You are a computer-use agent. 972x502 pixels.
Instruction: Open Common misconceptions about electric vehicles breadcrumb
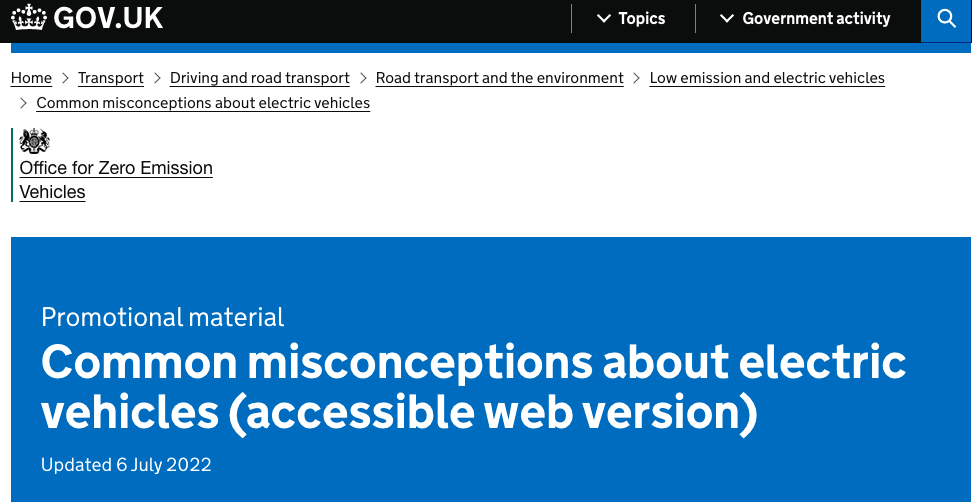[203, 103]
